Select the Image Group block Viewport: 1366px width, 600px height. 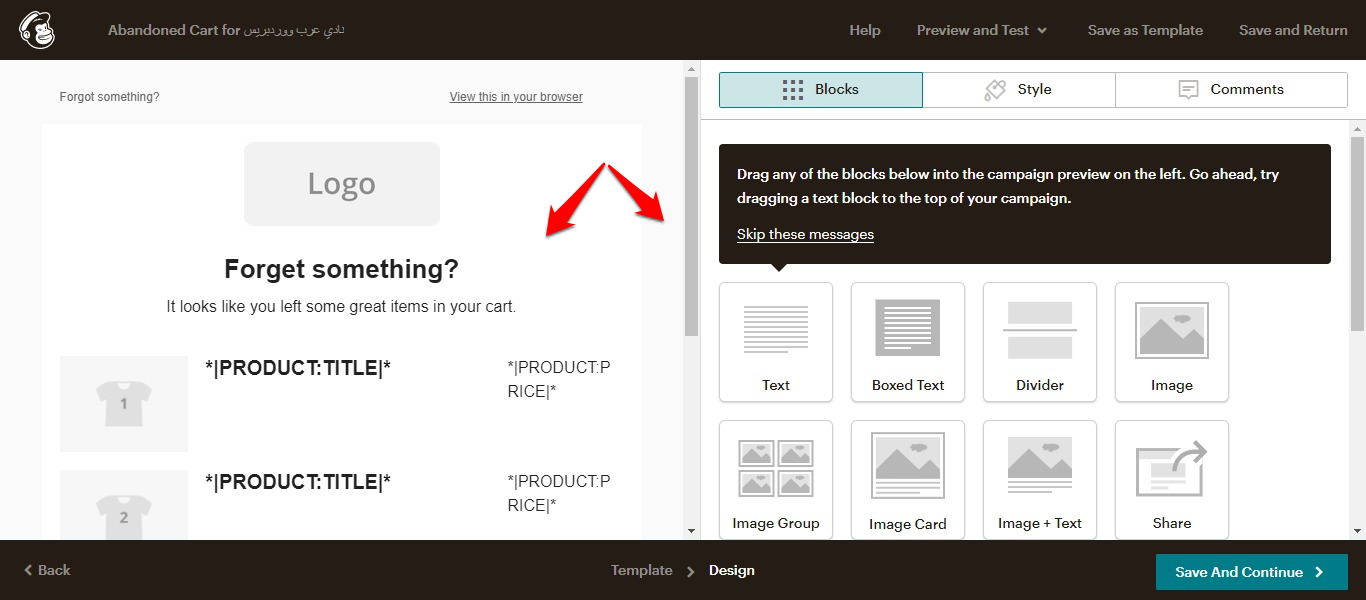tap(776, 480)
